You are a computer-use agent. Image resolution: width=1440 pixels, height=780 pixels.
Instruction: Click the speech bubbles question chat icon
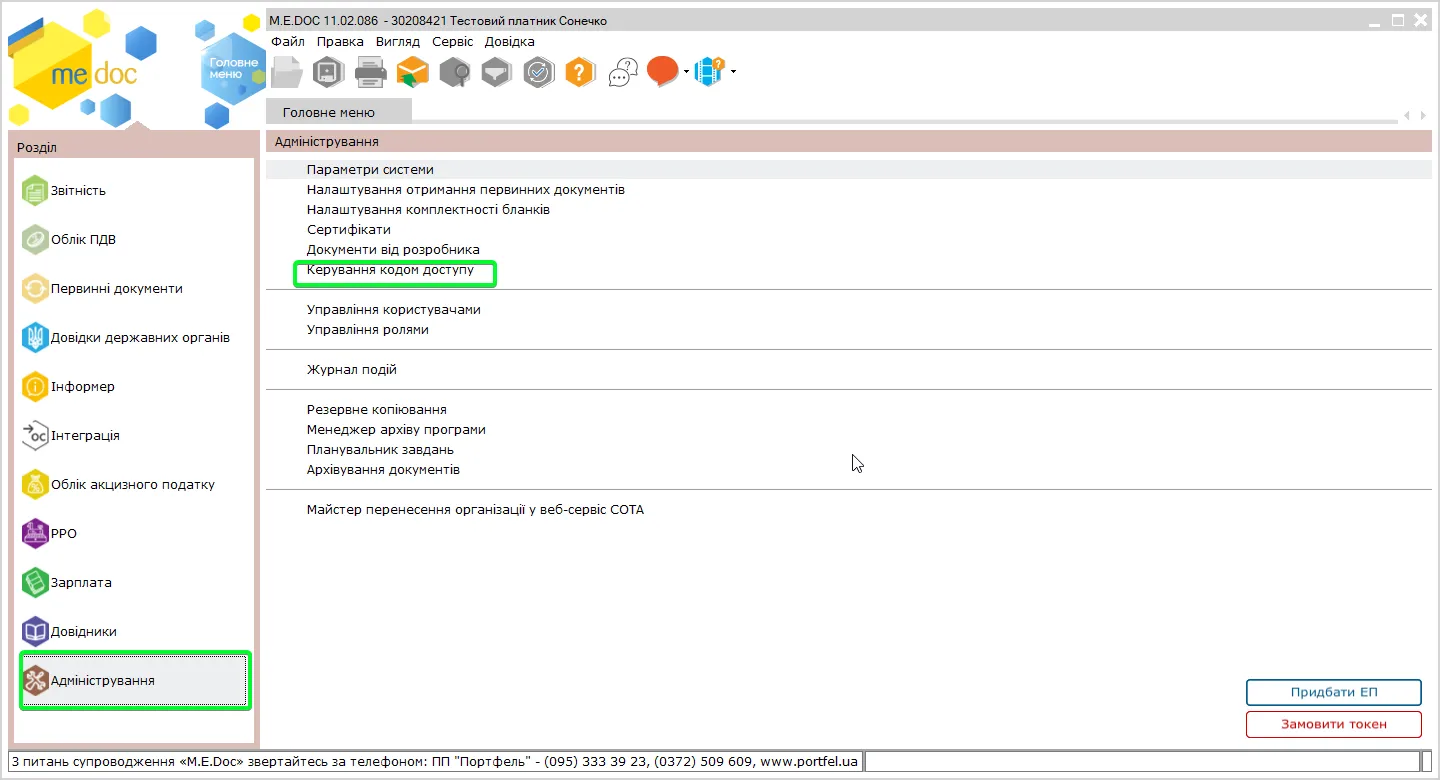(623, 72)
